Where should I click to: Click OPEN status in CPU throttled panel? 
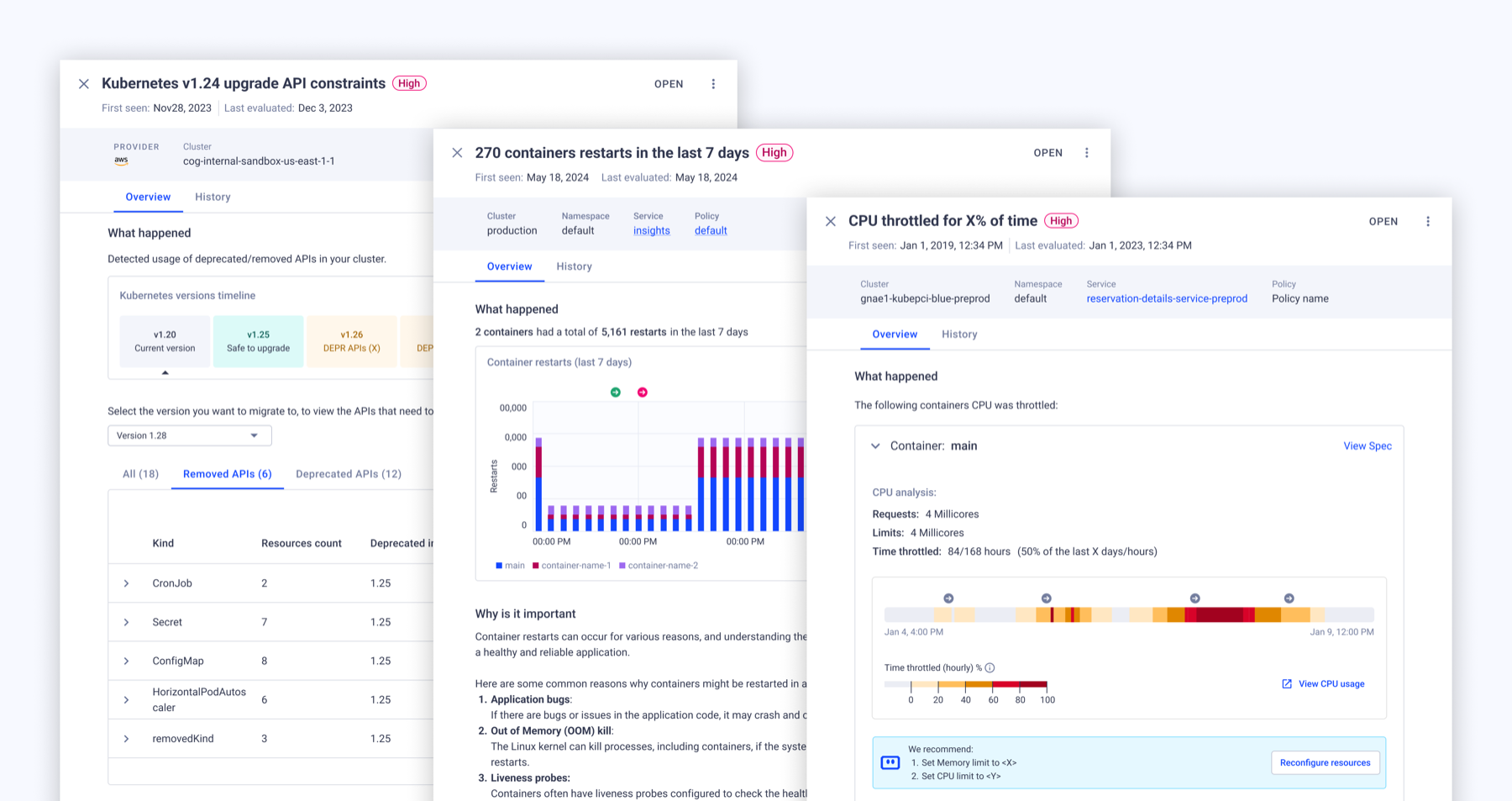click(x=1383, y=222)
